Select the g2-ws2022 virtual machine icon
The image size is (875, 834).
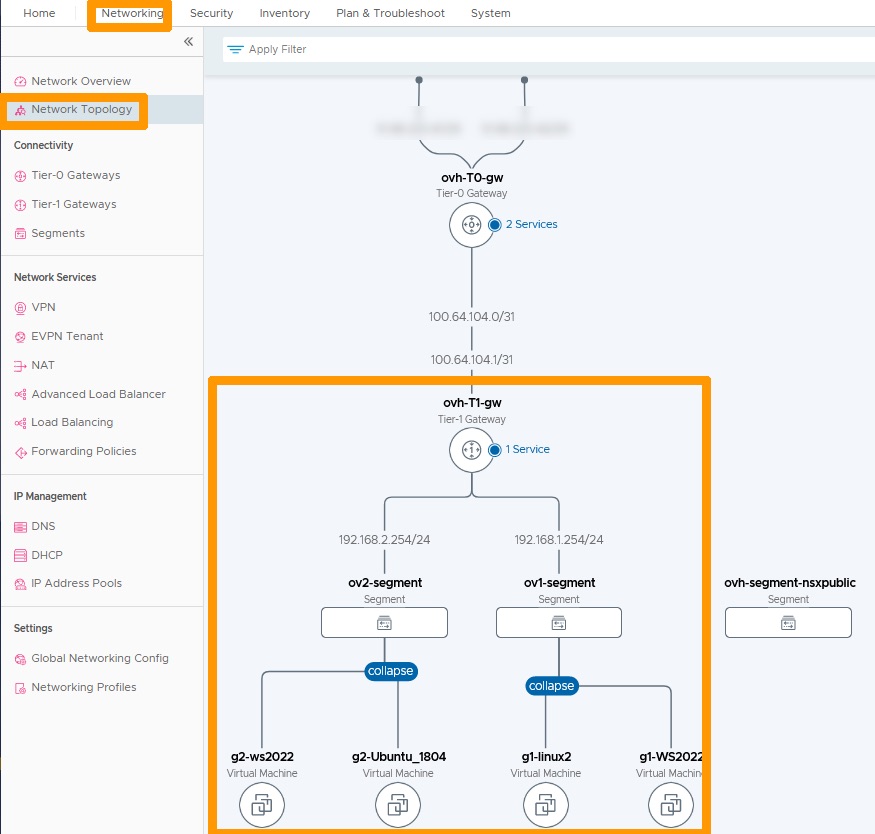261,804
